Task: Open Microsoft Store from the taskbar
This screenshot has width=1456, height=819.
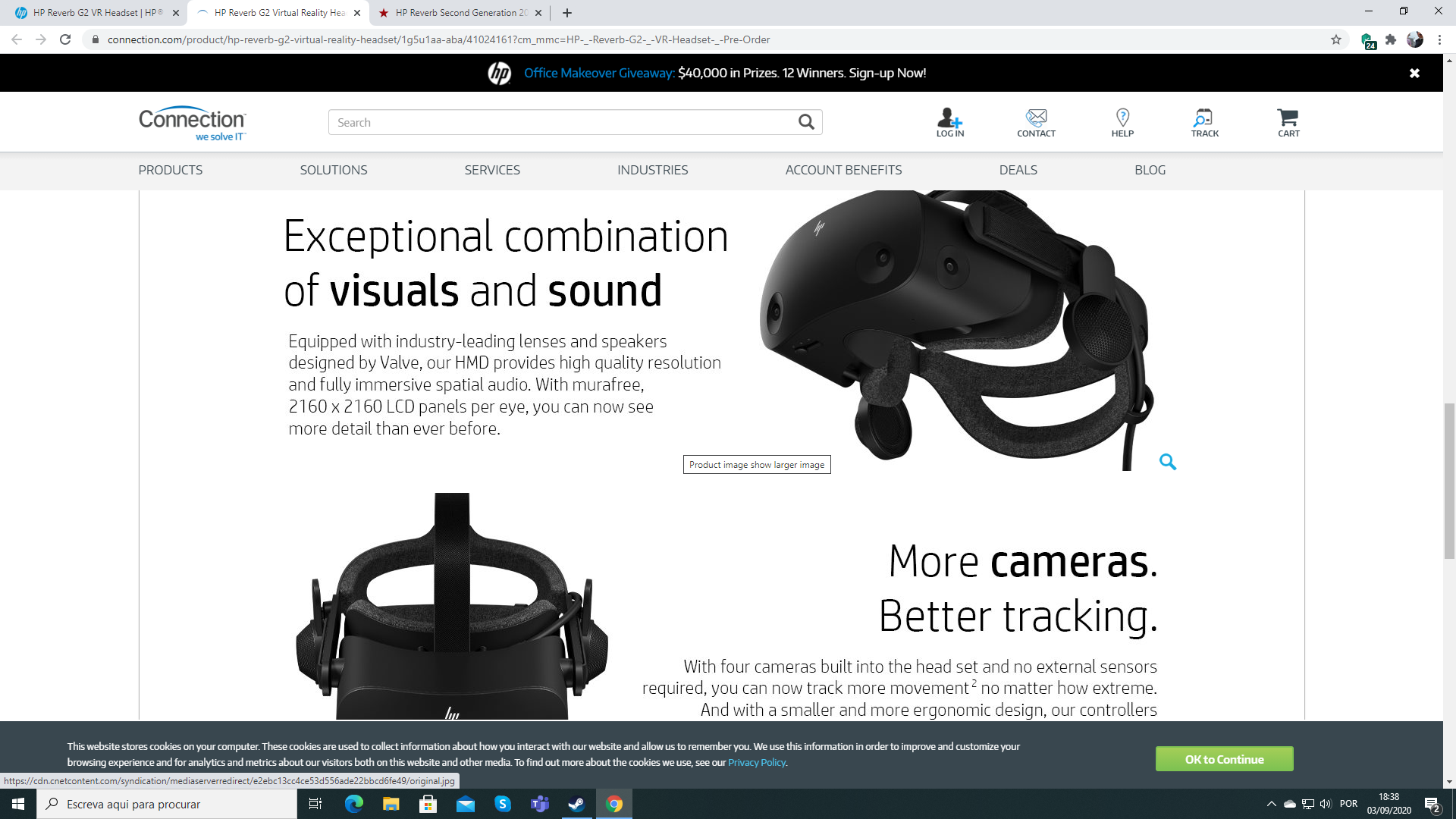Action: (x=428, y=804)
